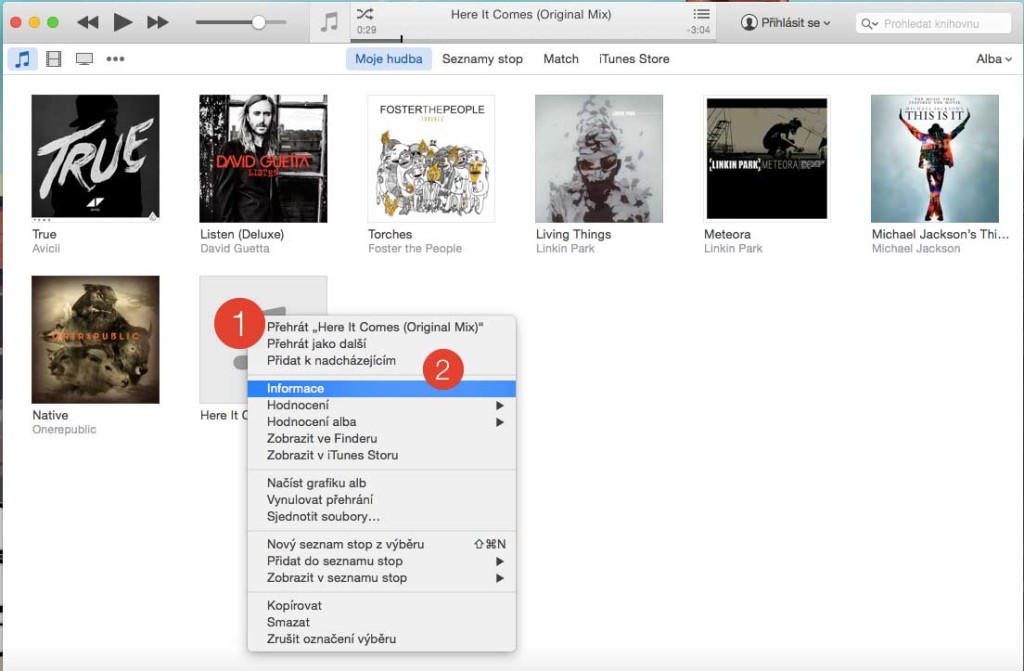1024x671 pixels.
Task: Click the play button
Action: pyautogui.click(x=122, y=22)
